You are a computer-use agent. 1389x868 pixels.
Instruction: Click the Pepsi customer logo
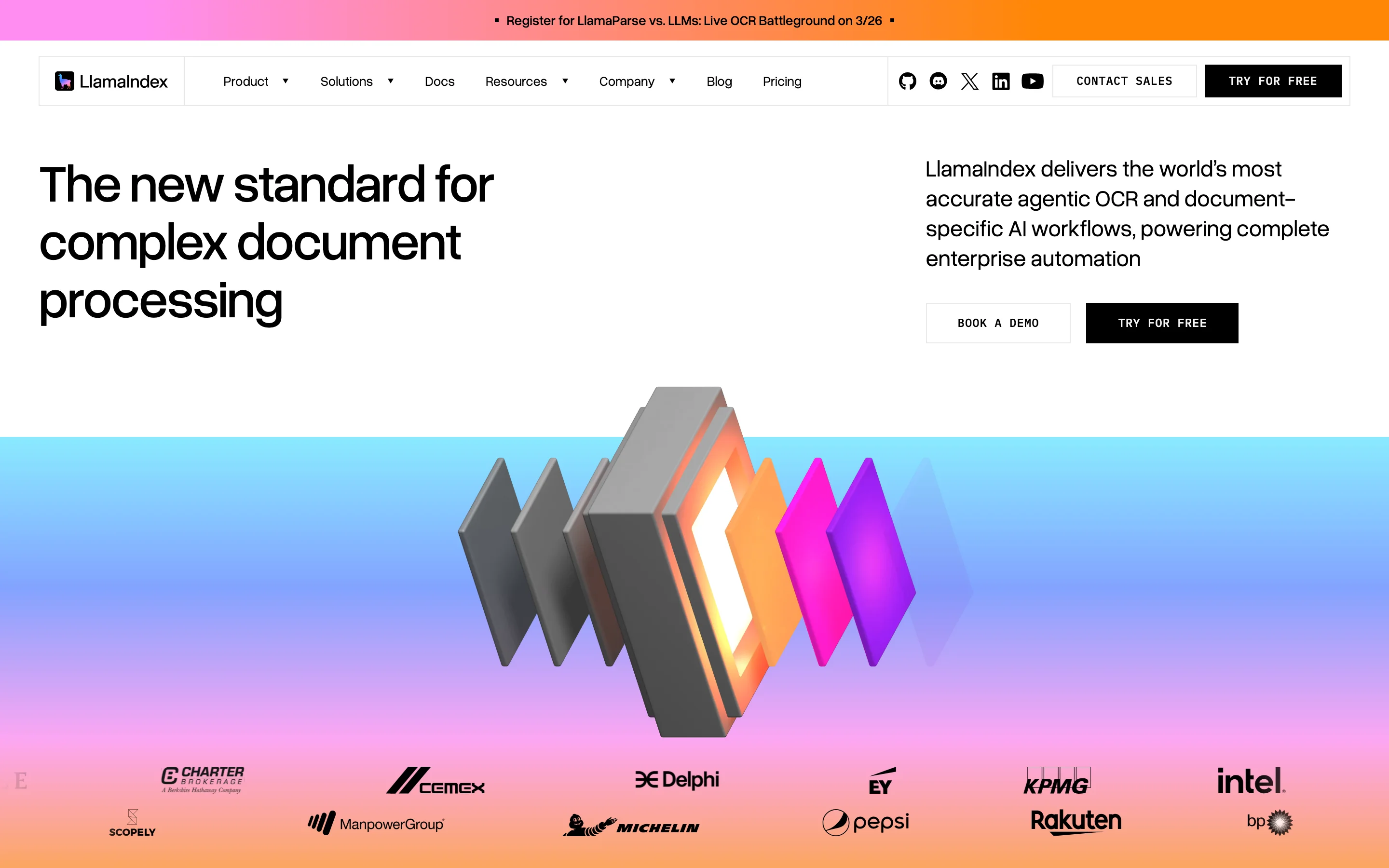(866, 822)
